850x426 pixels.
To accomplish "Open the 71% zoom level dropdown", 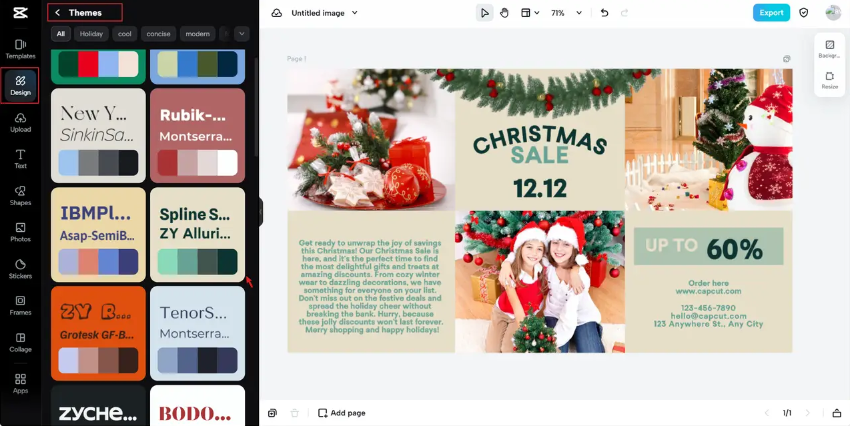I will pyautogui.click(x=566, y=13).
